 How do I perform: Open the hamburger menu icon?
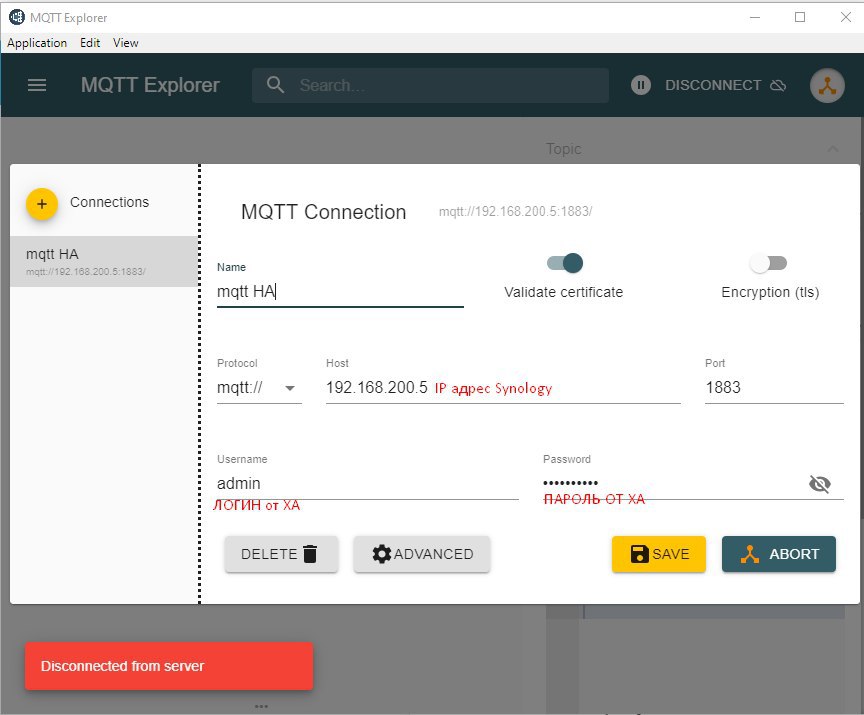point(37,85)
